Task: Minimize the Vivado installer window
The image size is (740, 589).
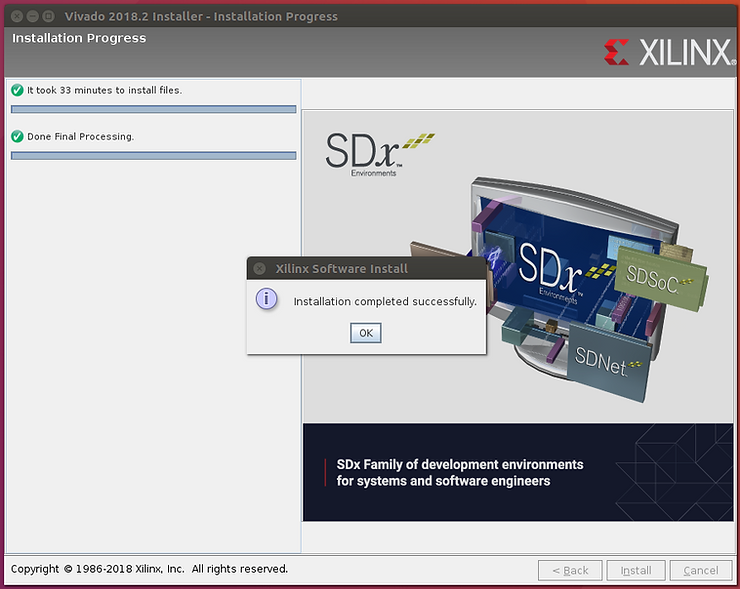Action: pyautogui.click(x=33, y=17)
